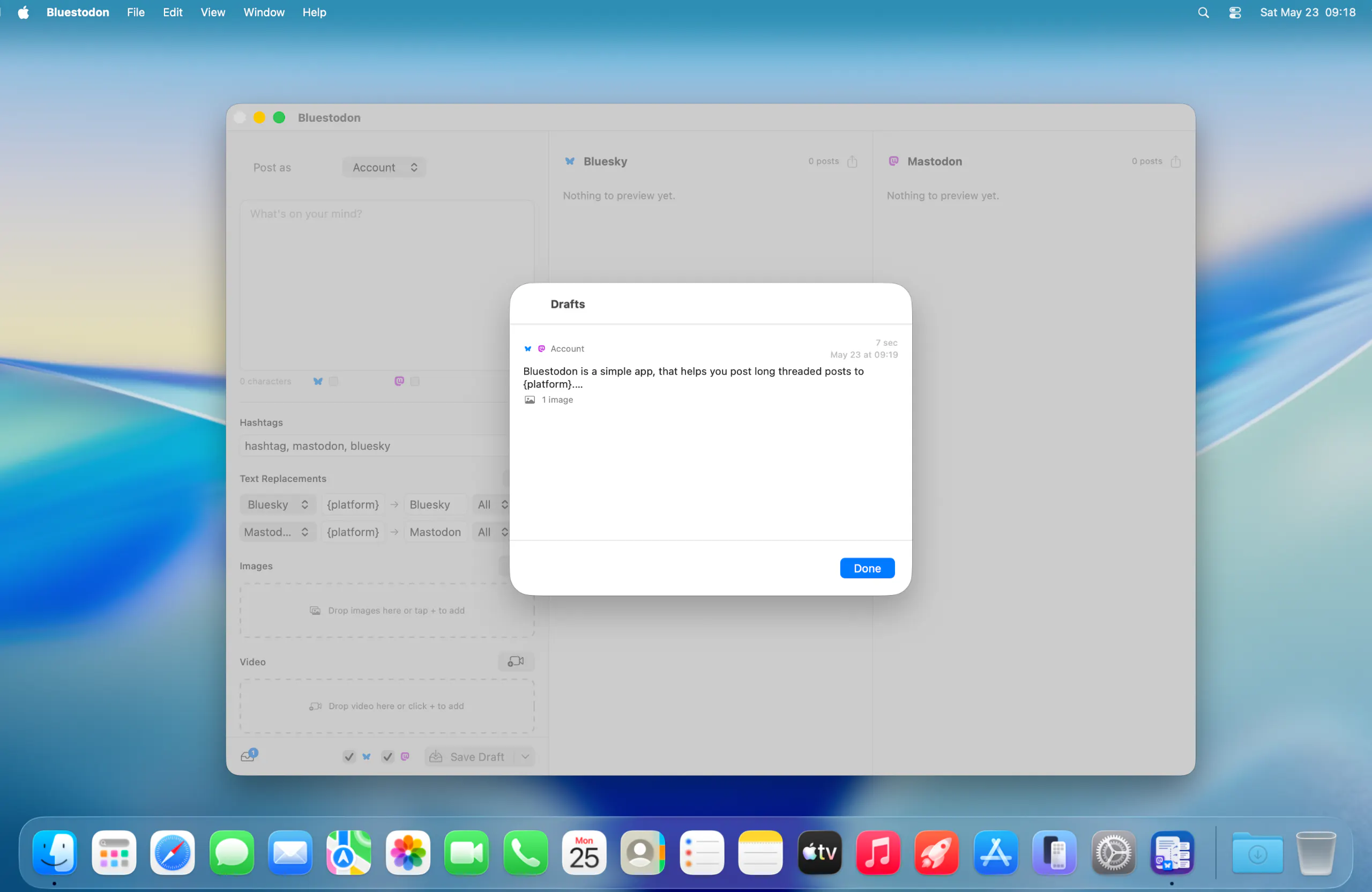1372x892 pixels.
Task: Click the Mastodon replacement value field
Action: (435, 532)
